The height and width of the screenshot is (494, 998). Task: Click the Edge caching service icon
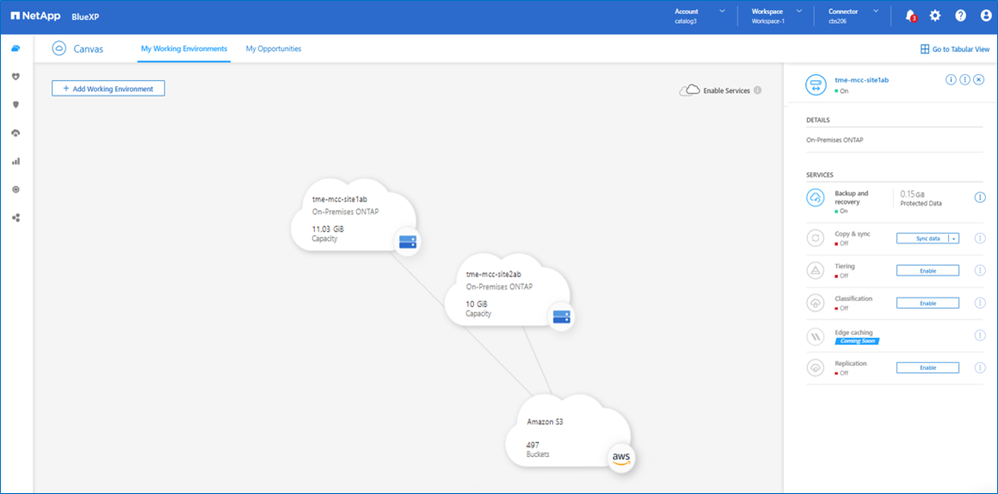point(815,336)
